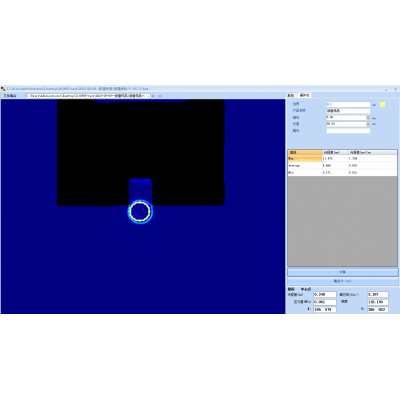
Task: Select the Average row in the results table
Action: tap(343, 166)
